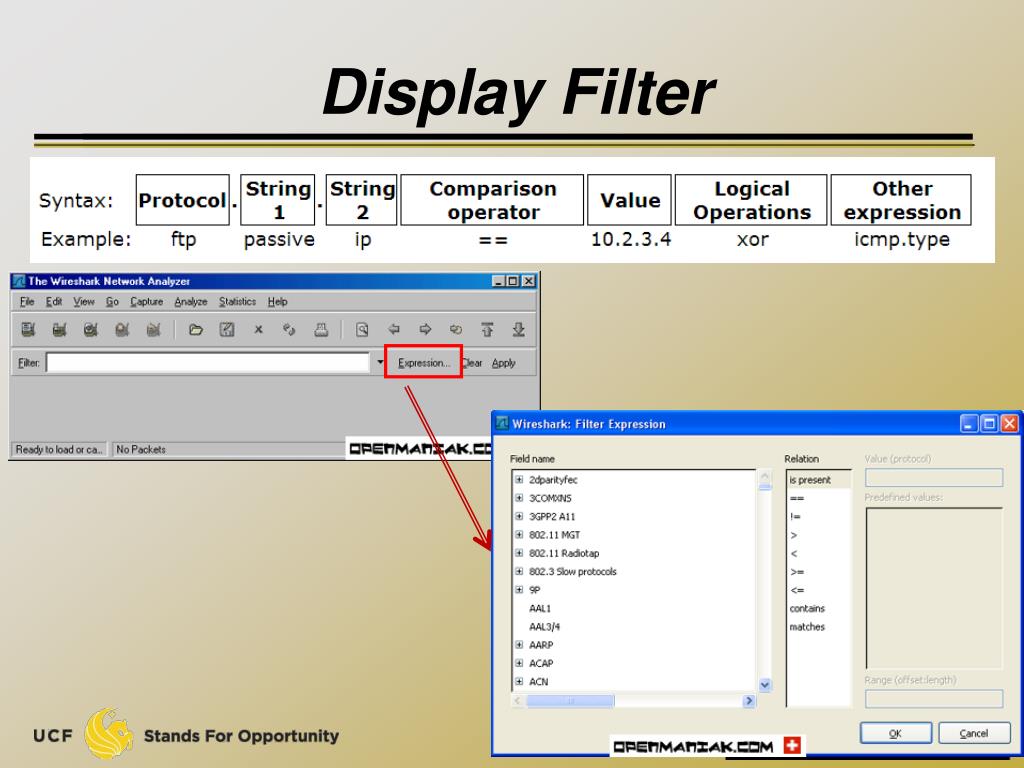The height and width of the screenshot is (768, 1024).
Task: Apply the display filter
Action: (x=504, y=363)
